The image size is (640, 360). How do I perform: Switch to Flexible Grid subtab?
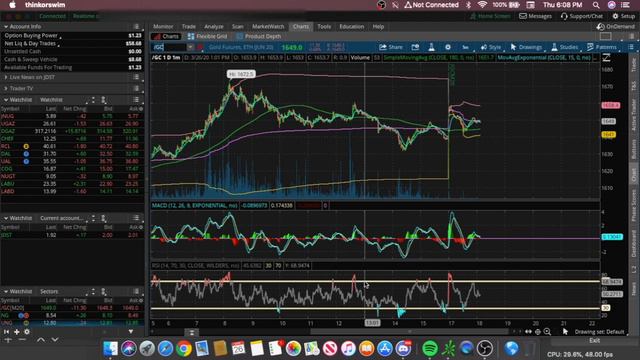[207, 36]
